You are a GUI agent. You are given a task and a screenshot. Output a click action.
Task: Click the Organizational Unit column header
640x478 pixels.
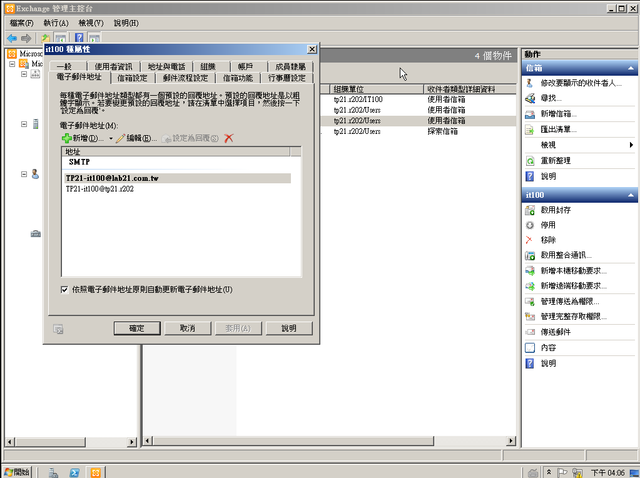(376, 89)
